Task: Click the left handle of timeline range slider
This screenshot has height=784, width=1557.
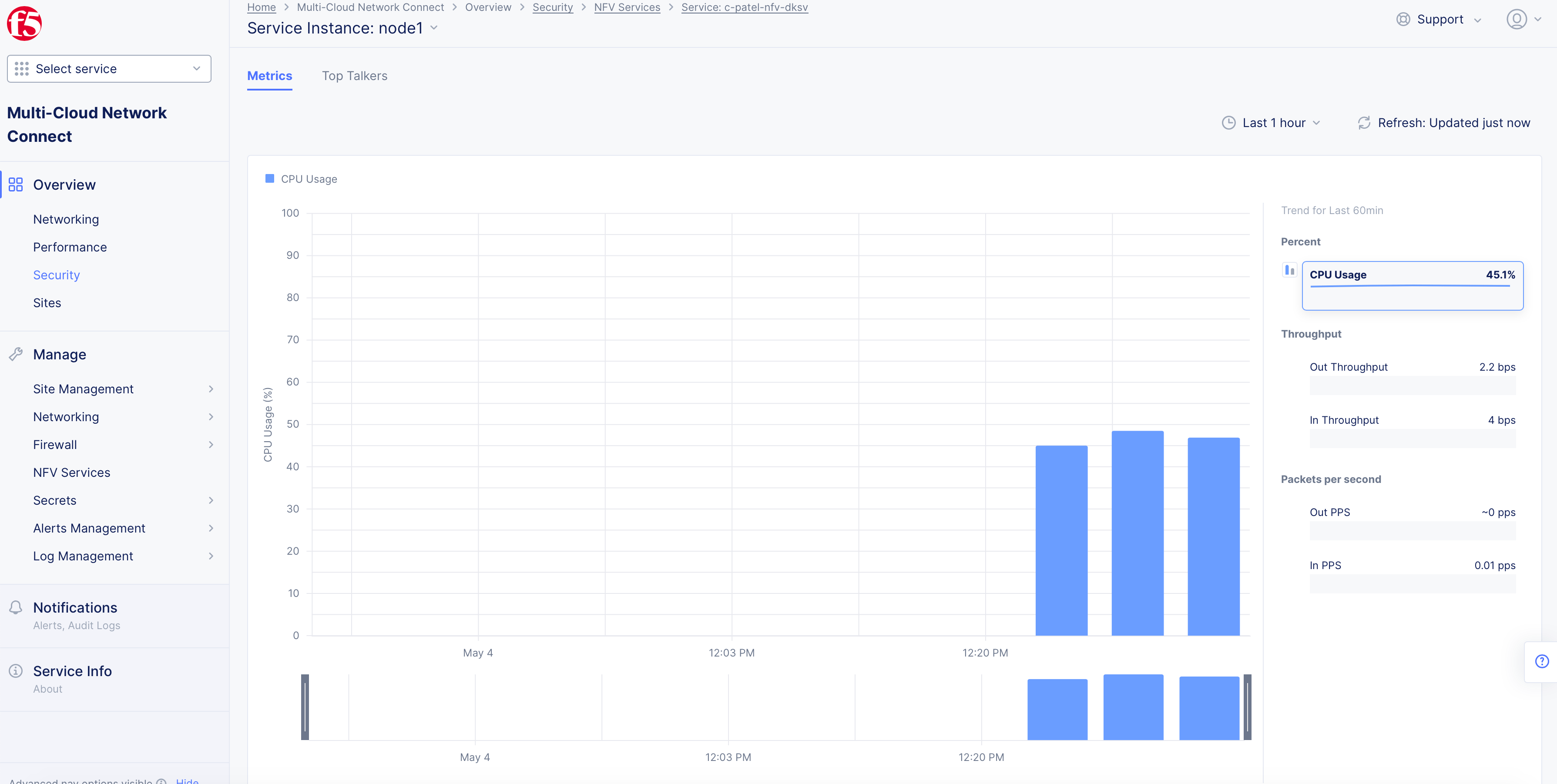Action: point(305,707)
